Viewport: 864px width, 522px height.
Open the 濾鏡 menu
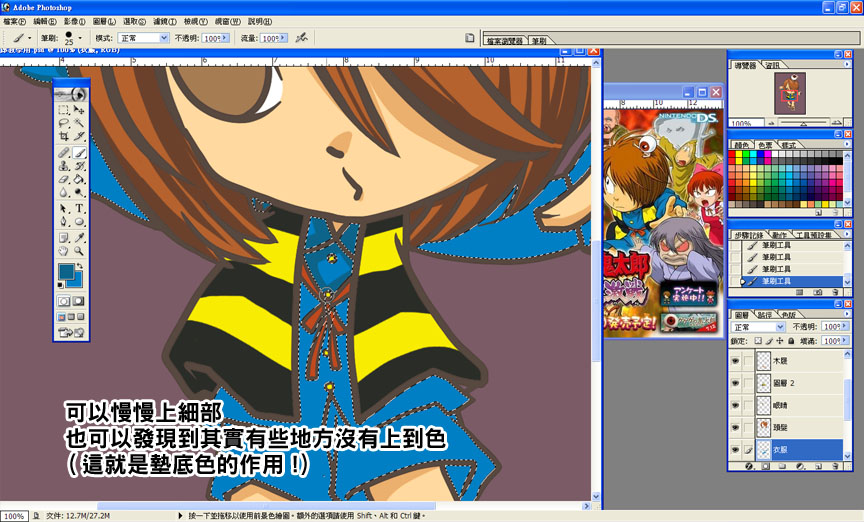165,21
